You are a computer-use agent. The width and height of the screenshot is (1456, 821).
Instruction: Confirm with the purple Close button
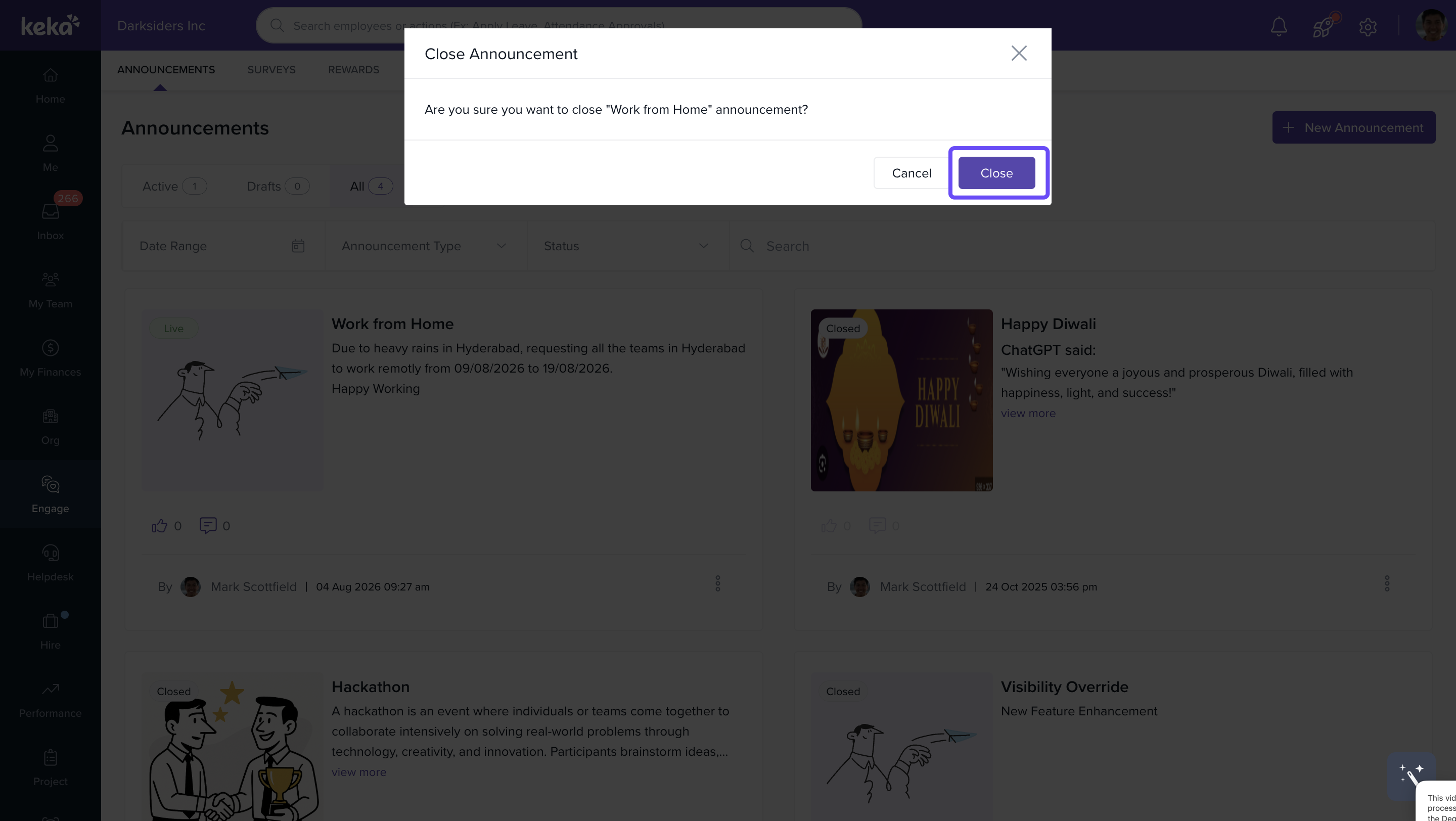[x=996, y=173]
